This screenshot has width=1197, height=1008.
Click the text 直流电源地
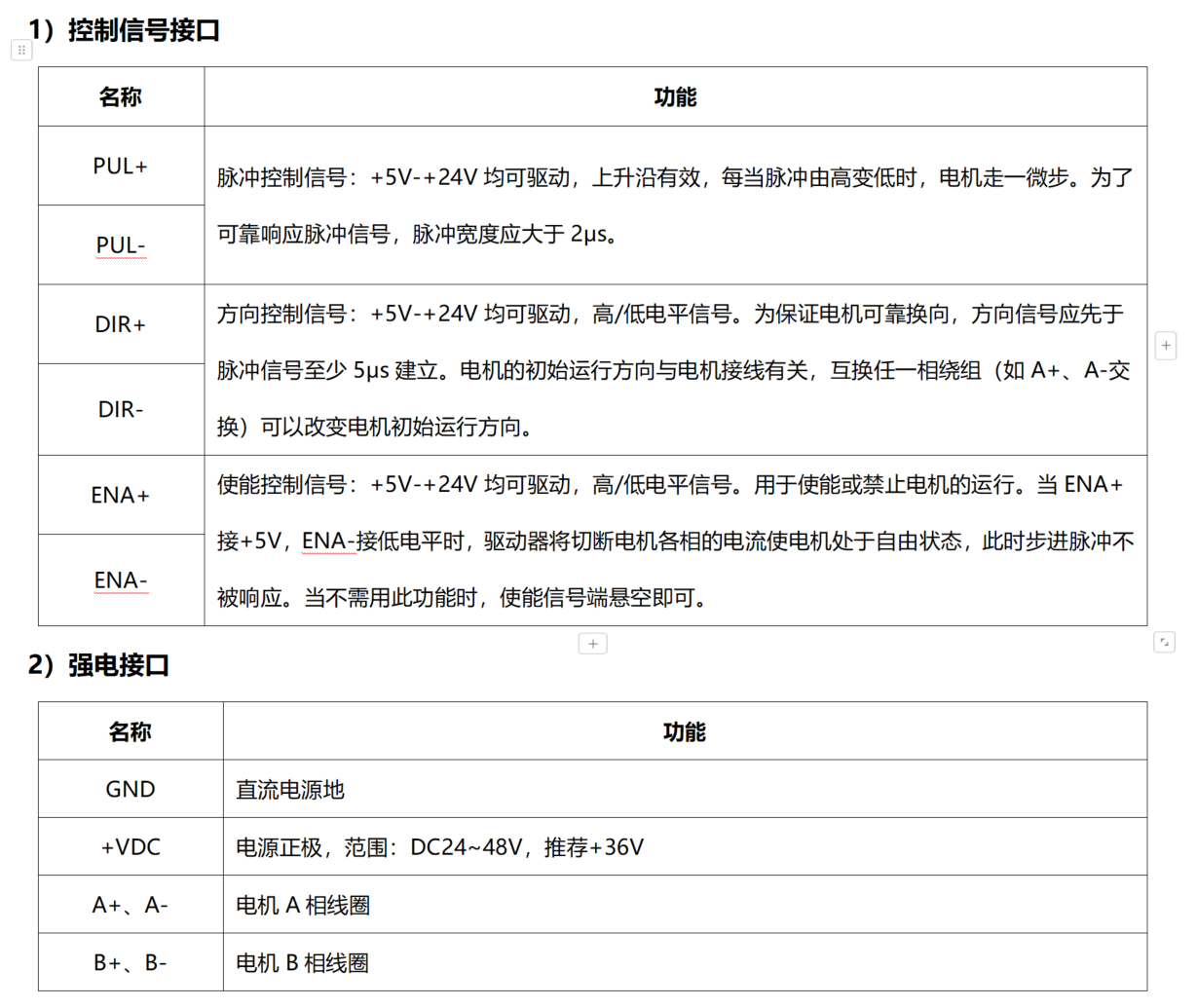[x=290, y=790]
